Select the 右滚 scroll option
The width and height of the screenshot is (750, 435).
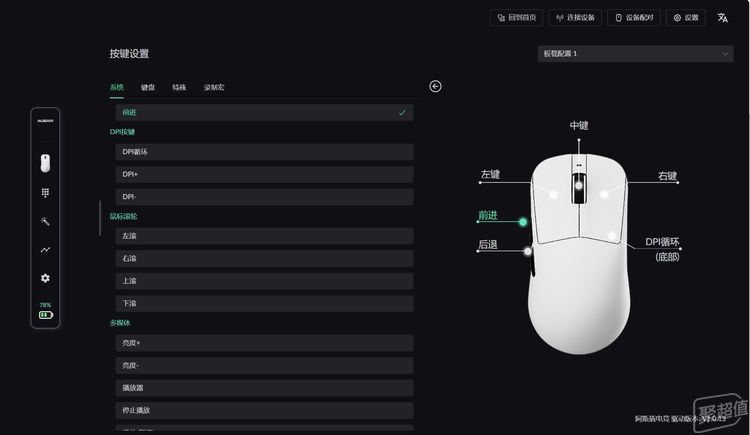265,258
